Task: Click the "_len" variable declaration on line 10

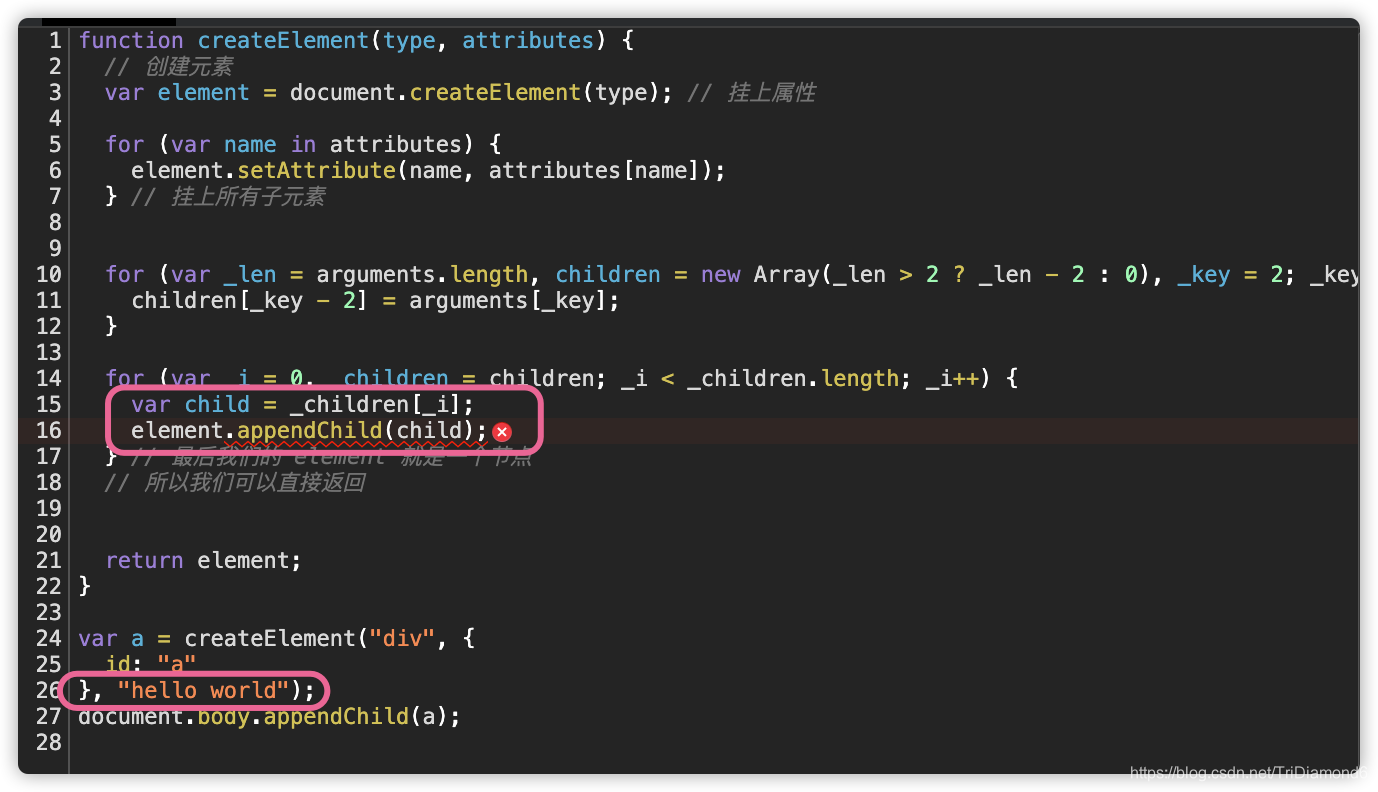Action: tap(250, 274)
